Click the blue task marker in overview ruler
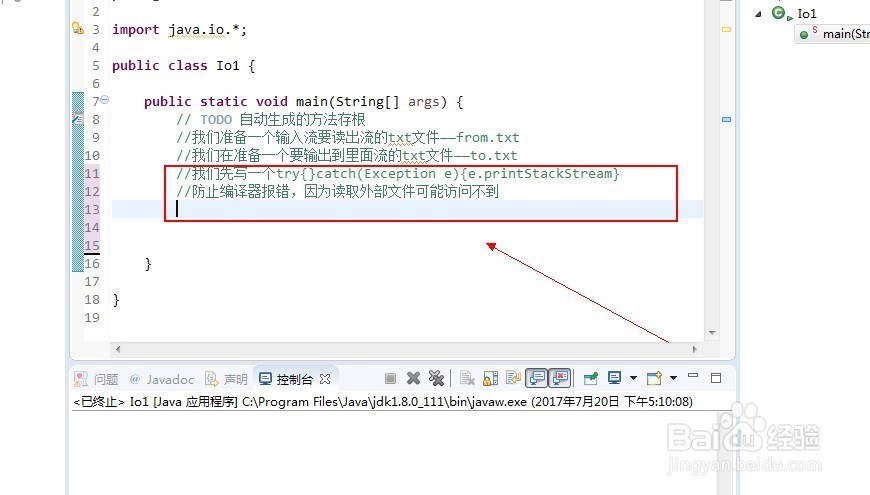 point(726,119)
